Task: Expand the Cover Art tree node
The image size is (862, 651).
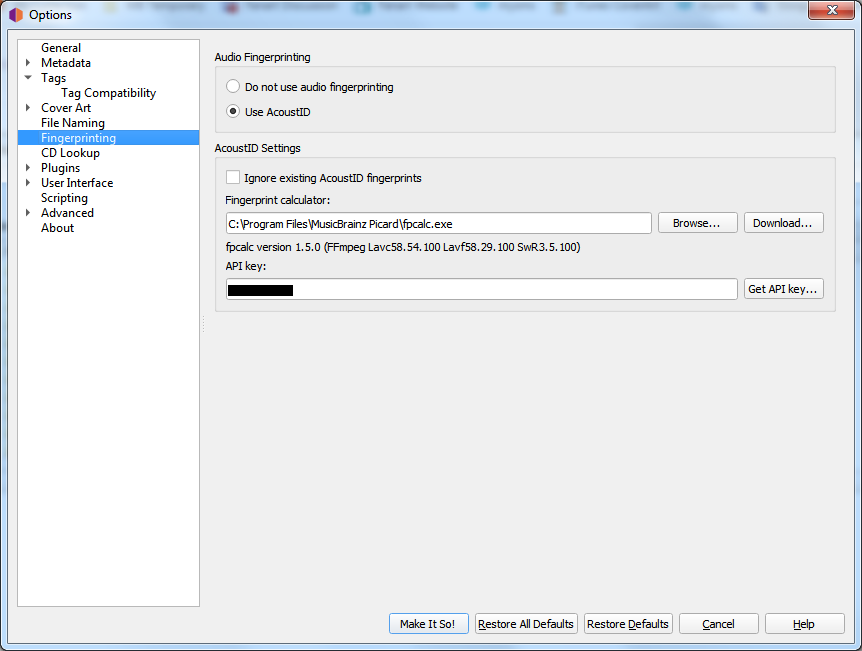Action: [28, 108]
